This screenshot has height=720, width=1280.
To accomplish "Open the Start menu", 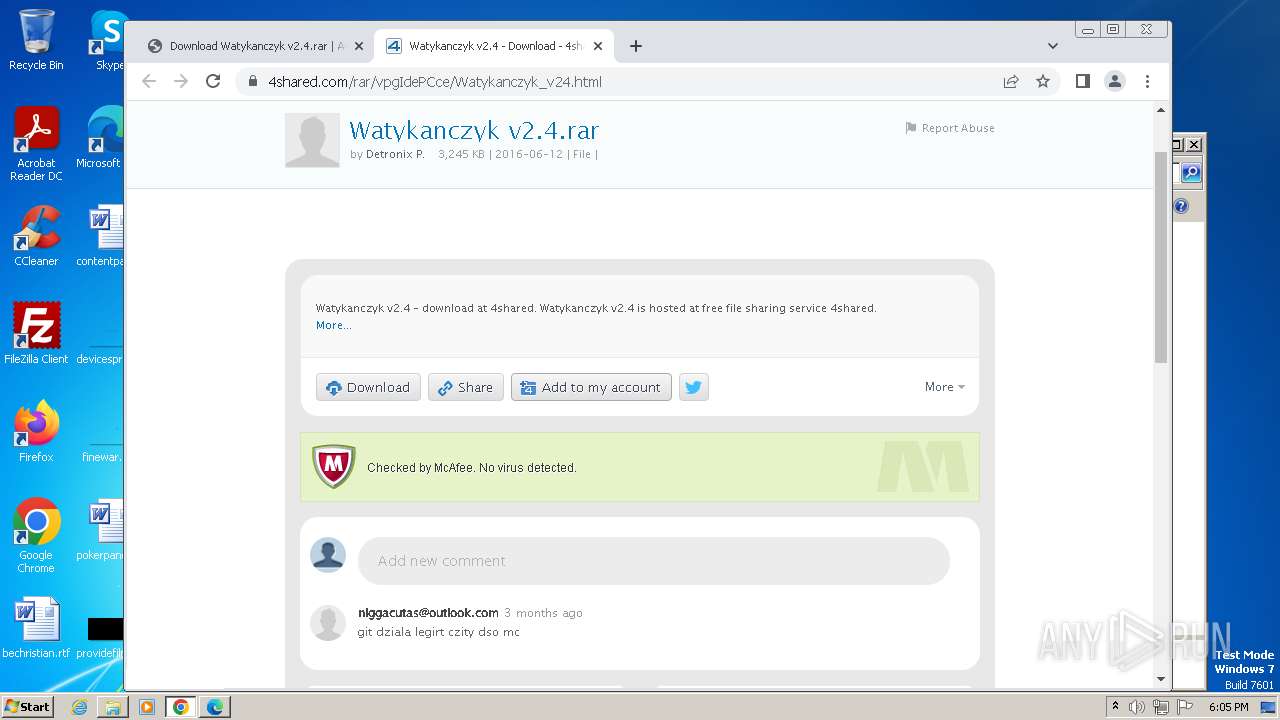I will coord(28,707).
